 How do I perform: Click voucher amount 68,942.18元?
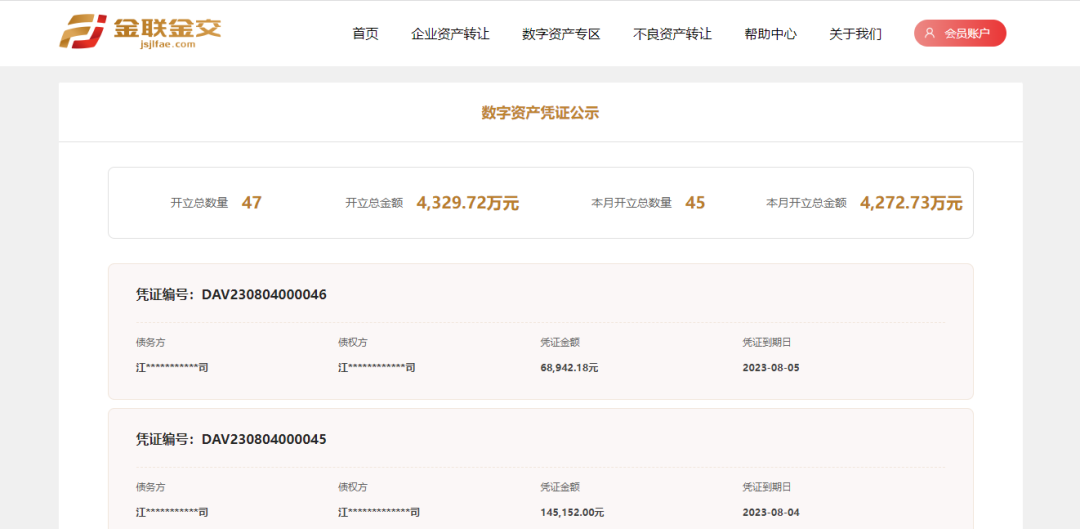pyautogui.click(x=569, y=368)
